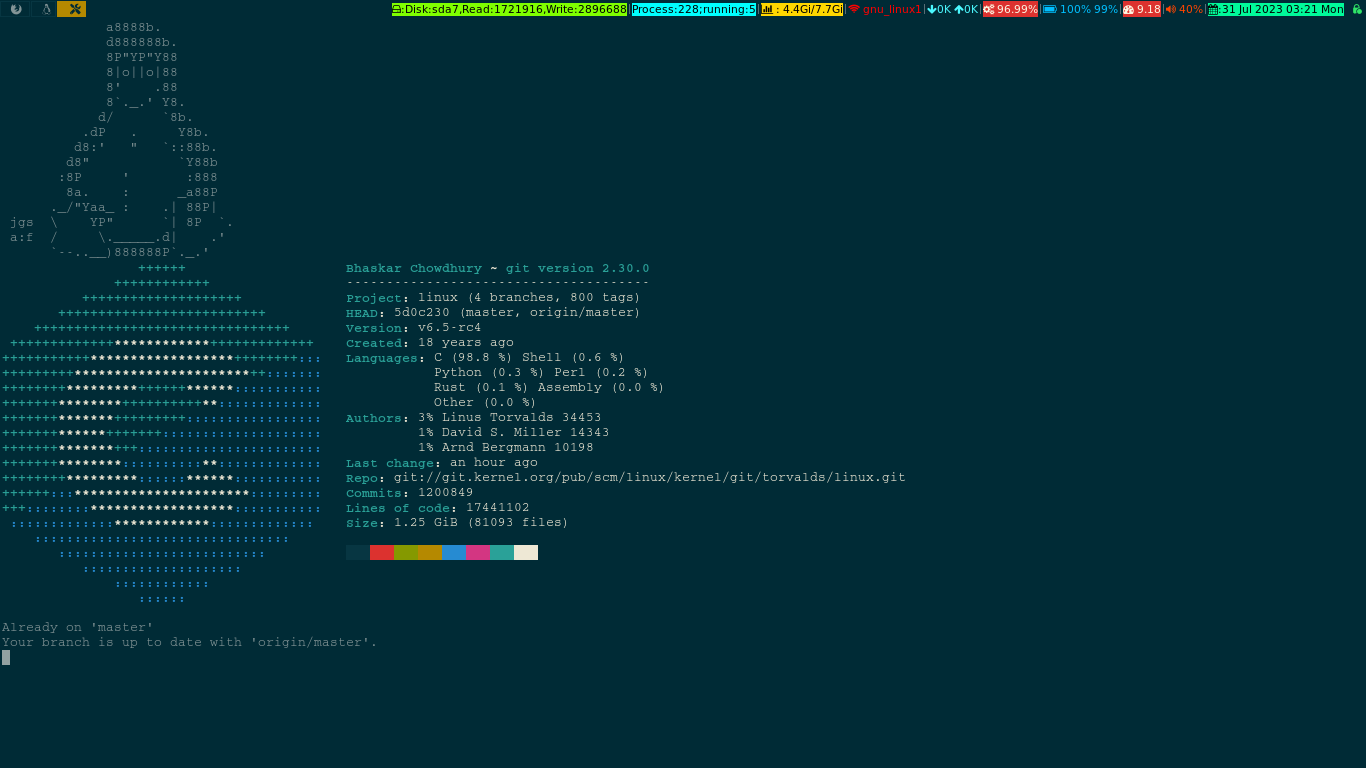
Task: Click the battery 100% 99% indicator
Action: 1080,9
